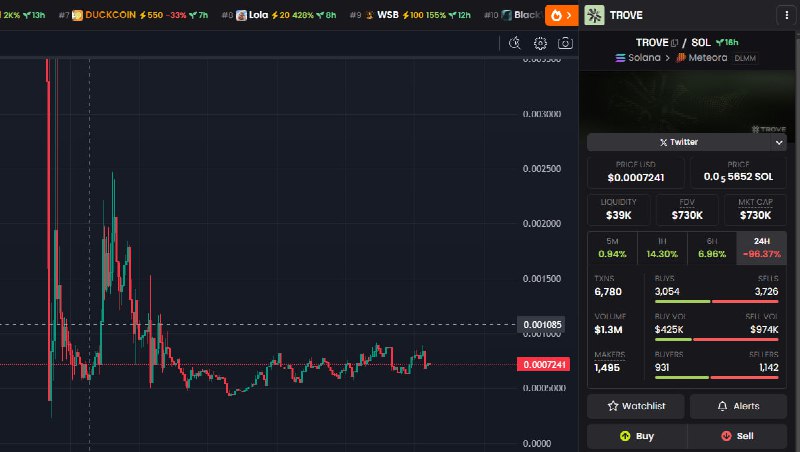Screen dimensions: 800x452
Task: Open chart settings gear icon
Action: click(540, 43)
